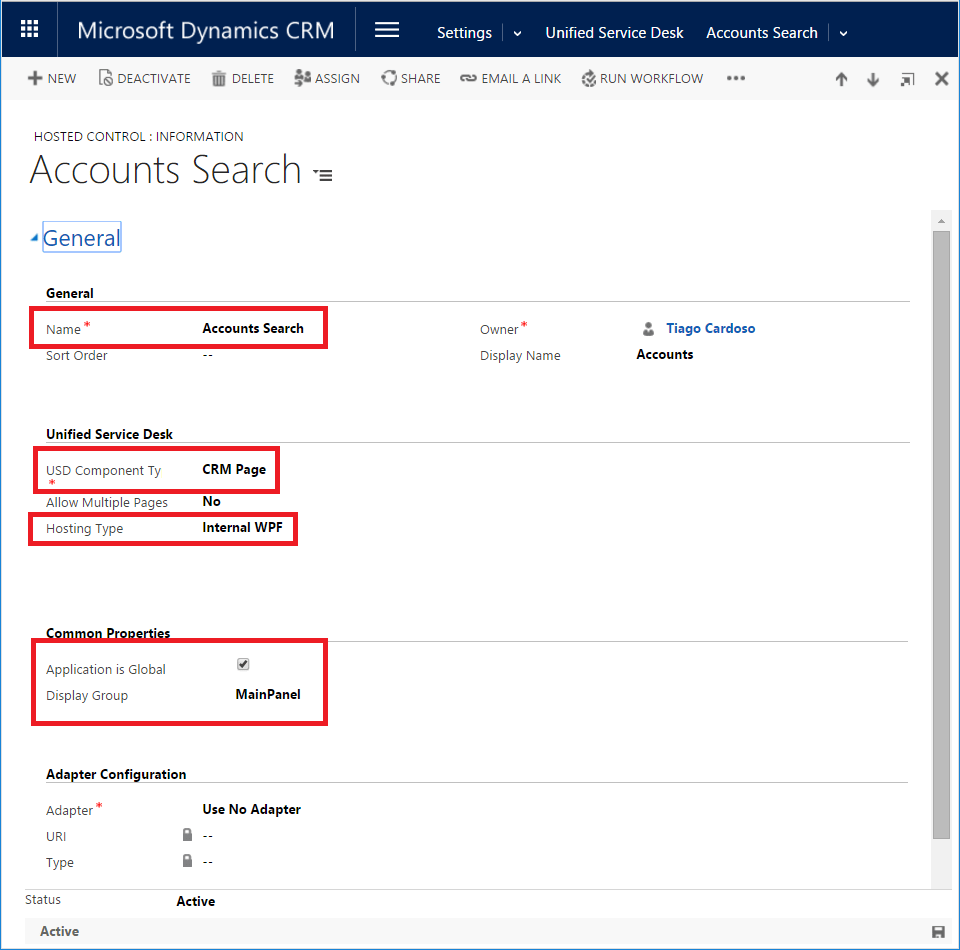
Task: Click the lock icon beside the Type field
Action: (187, 861)
